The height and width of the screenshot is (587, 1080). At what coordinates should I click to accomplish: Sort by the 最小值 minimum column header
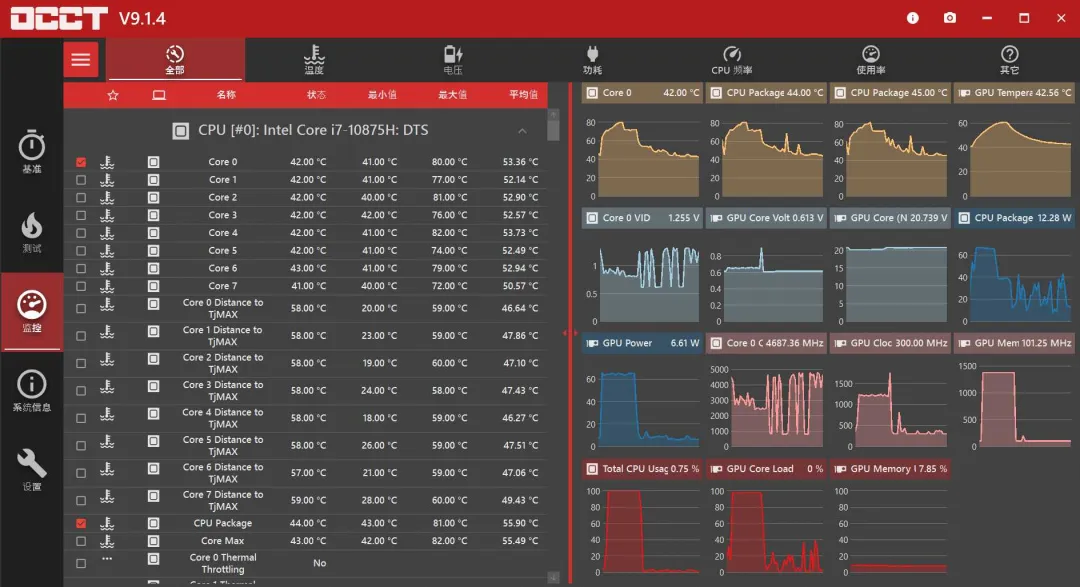tap(382, 95)
